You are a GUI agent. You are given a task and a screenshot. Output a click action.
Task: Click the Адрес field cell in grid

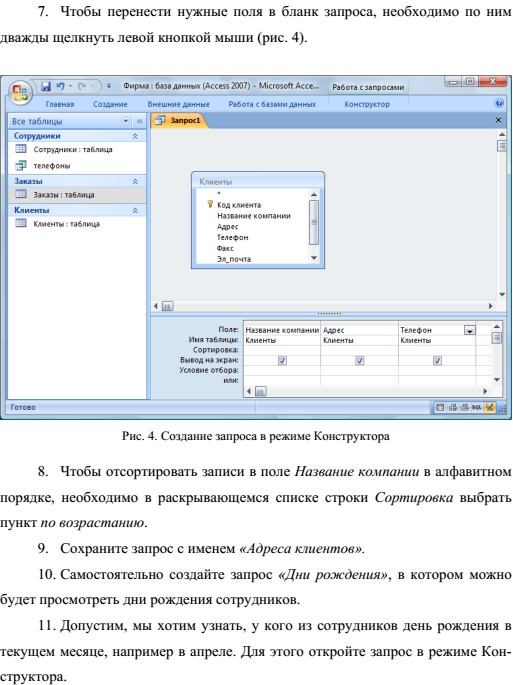tap(359, 330)
